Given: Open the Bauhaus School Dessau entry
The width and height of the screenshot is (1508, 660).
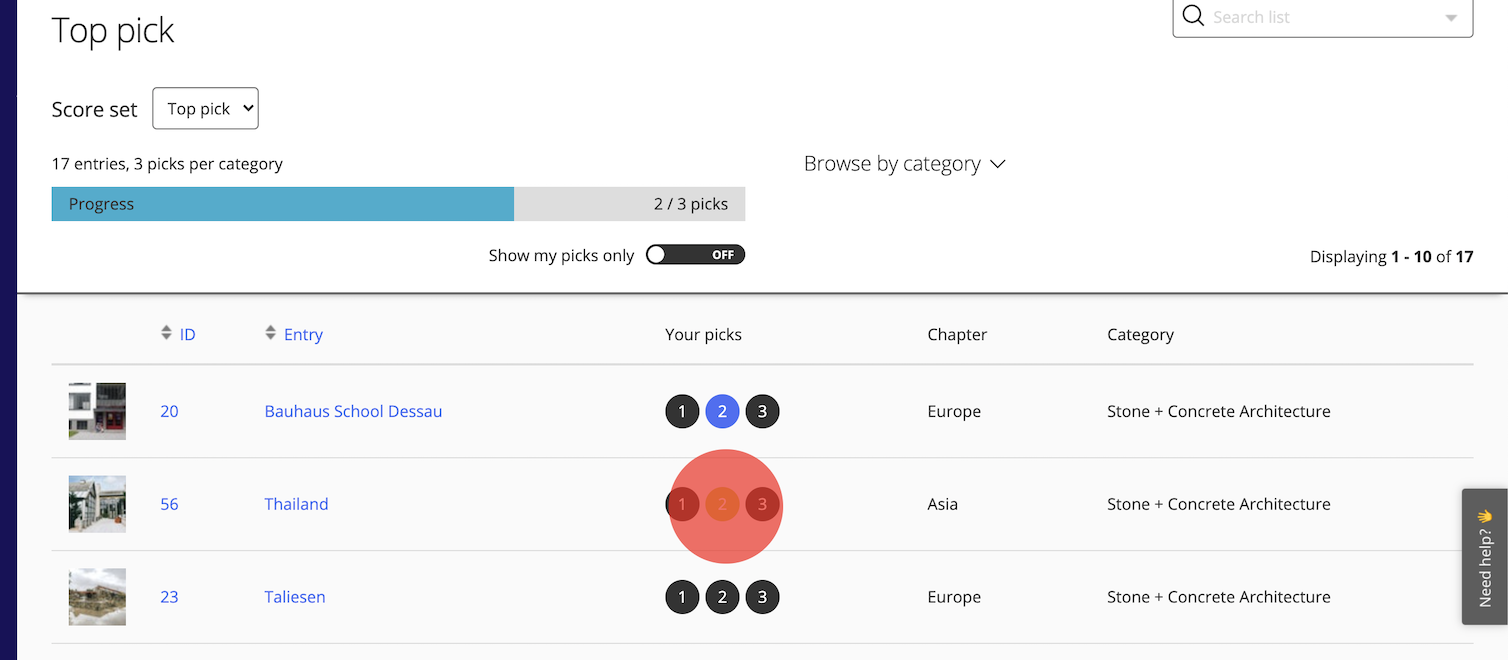Looking at the screenshot, I should coord(353,411).
